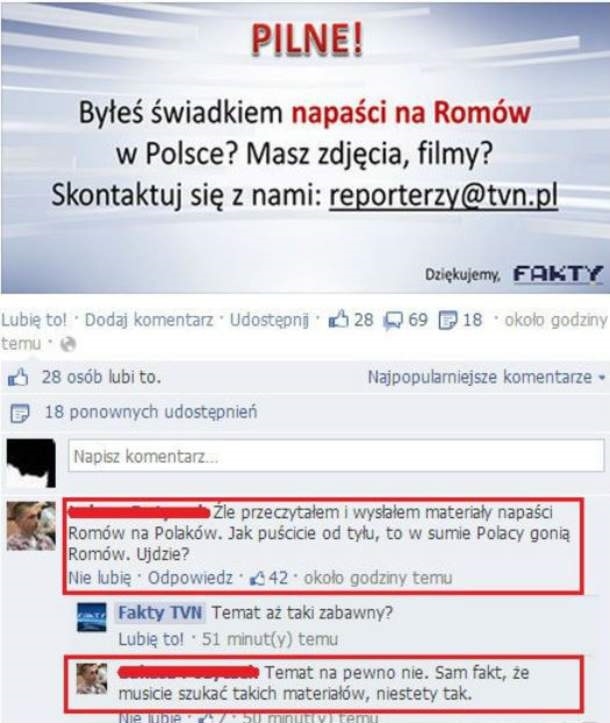Click the speech bubble icon with 69 comments
Image resolution: width=610 pixels, height=723 pixels.
(393, 320)
